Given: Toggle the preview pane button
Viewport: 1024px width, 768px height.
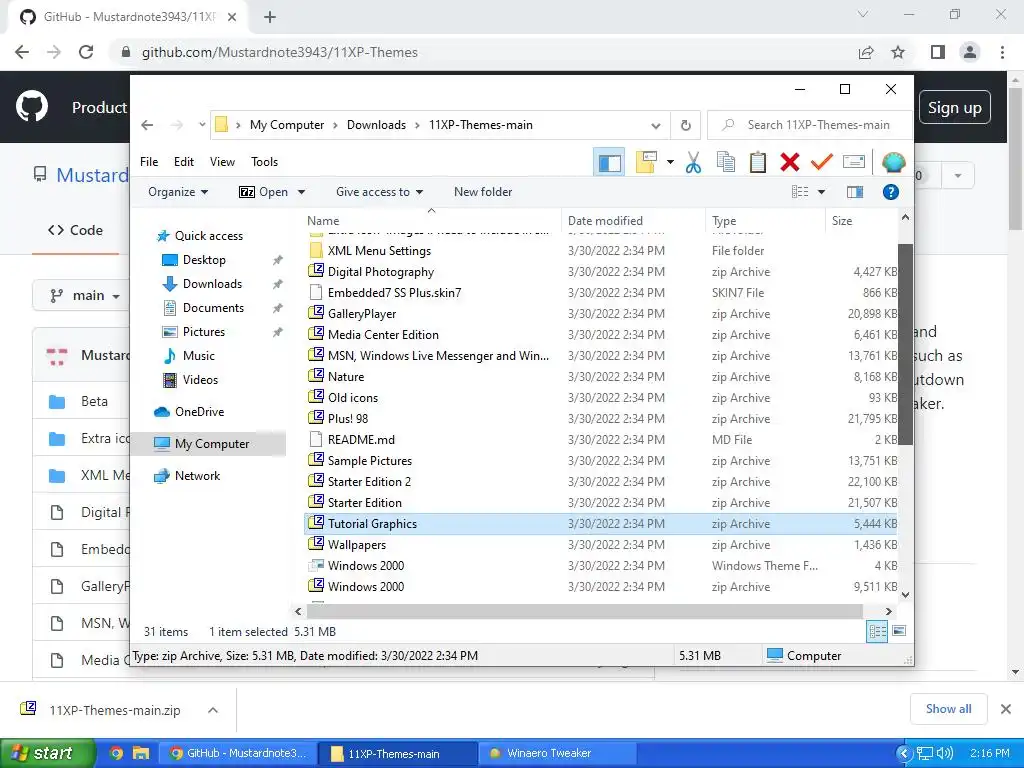Looking at the screenshot, I should click(855, 192).
